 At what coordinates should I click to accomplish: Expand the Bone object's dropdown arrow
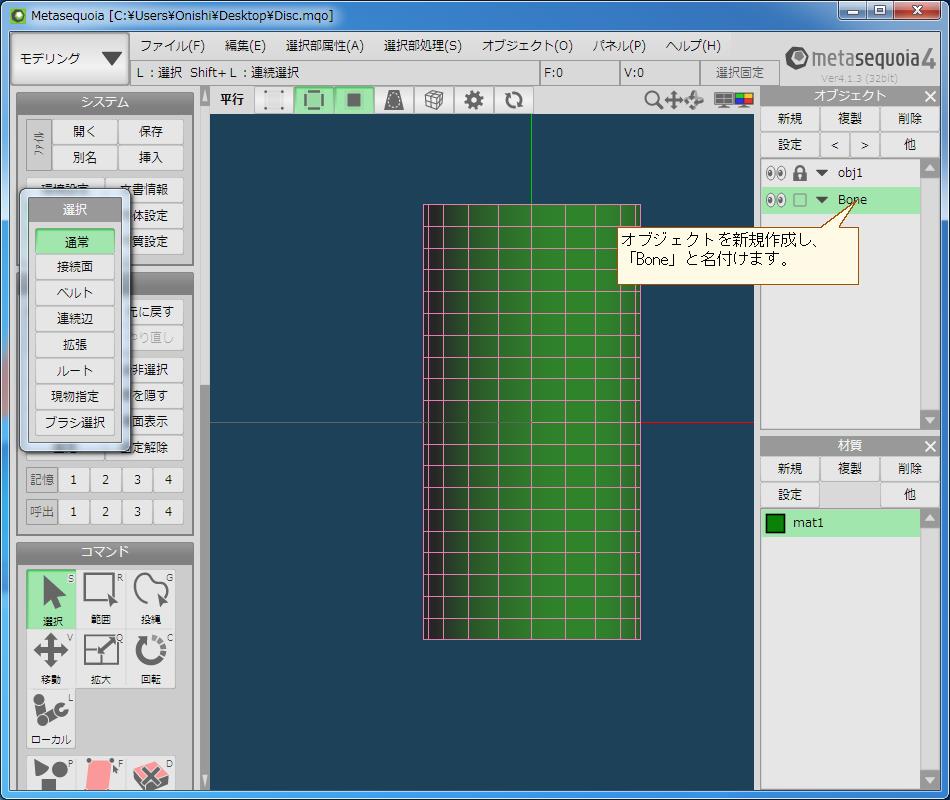[822, 200]
